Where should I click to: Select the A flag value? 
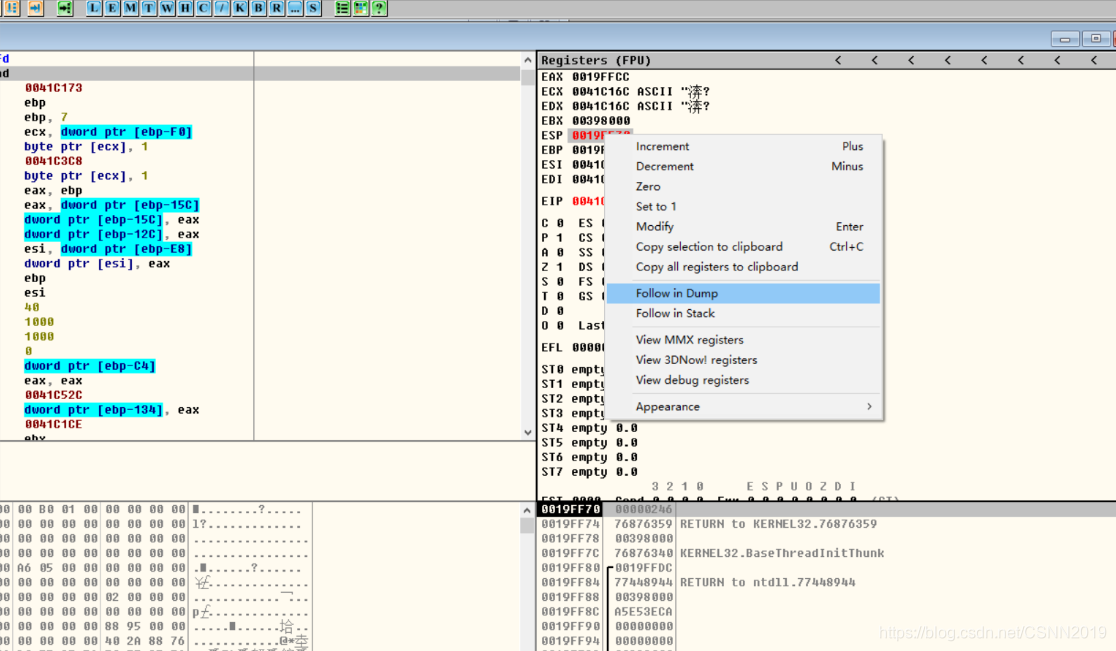(x=560, y=253)
